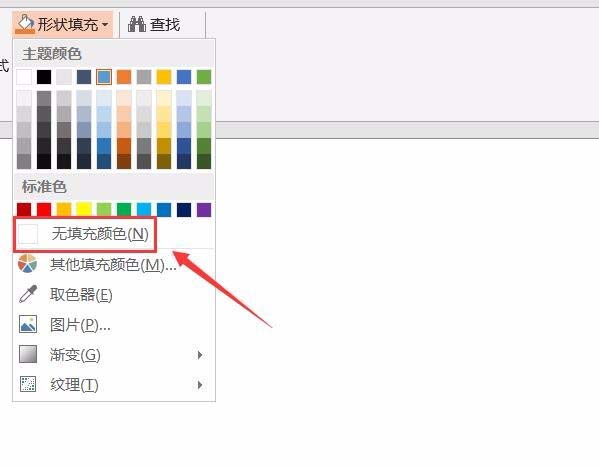
Task: Pick darkest green shade in theme column
Action: (x=204, y=161)
